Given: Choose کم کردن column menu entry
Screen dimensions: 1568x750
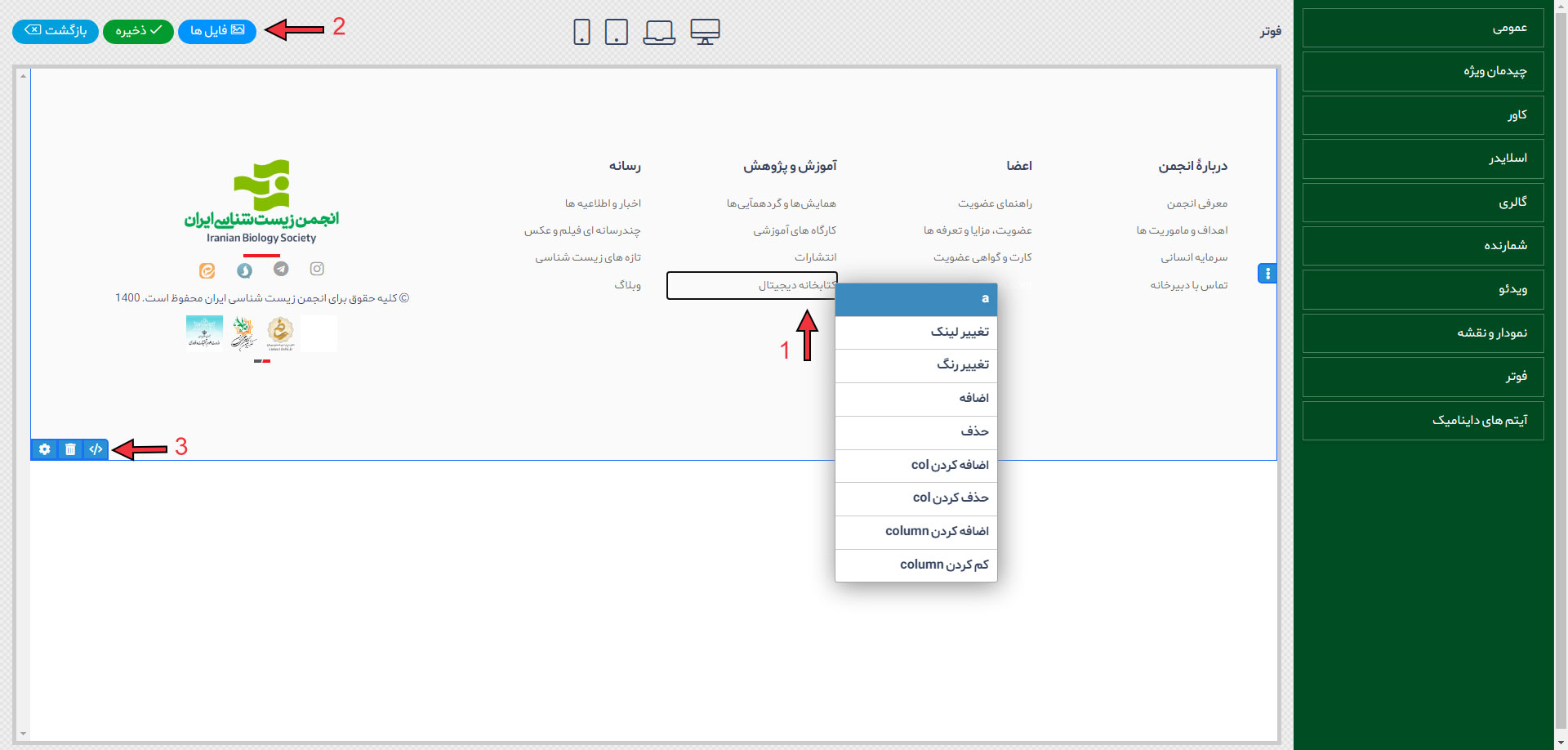Looking at the screenshot, I should (x=916, y=565).
